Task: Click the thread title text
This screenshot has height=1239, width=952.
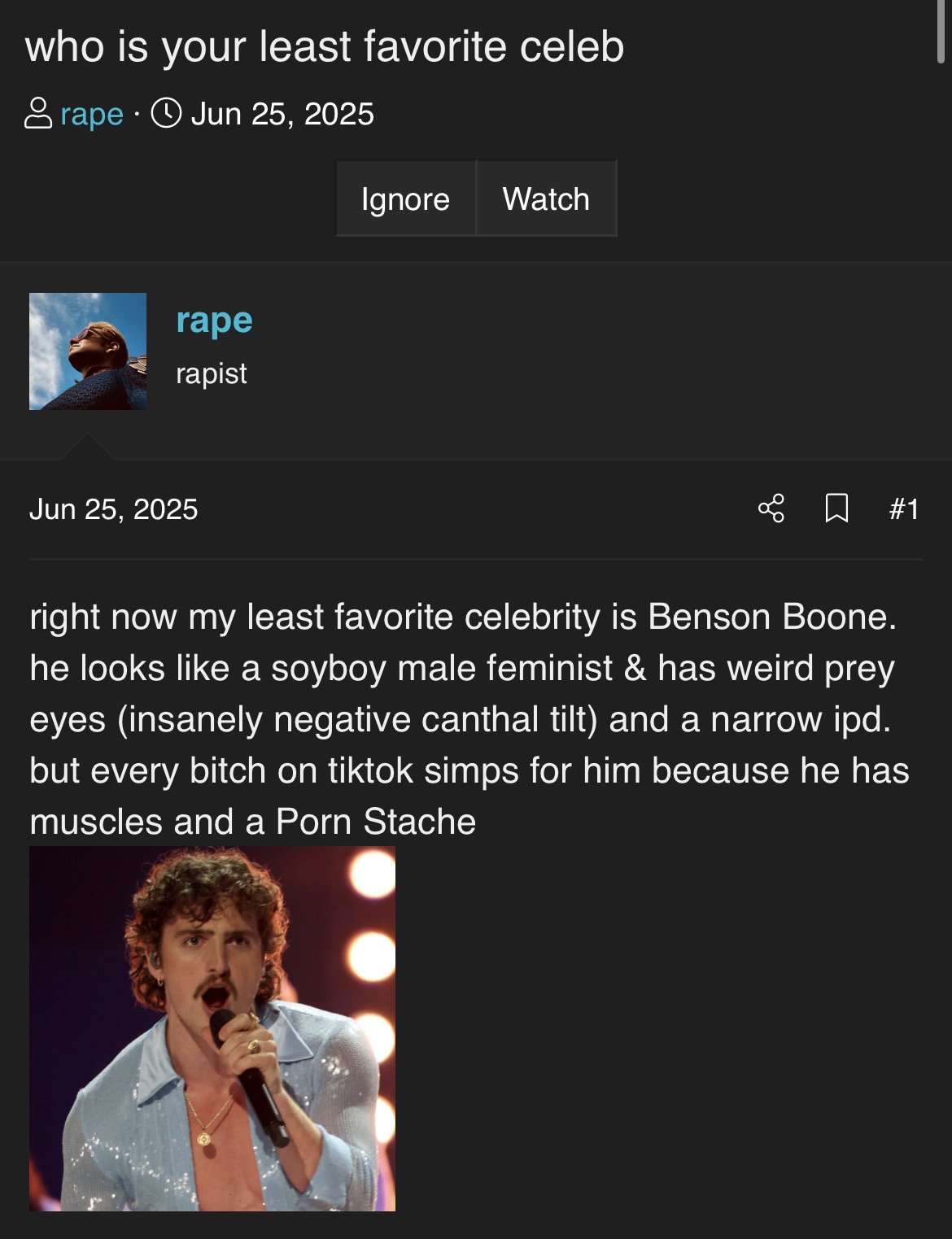Action: coord(325,46)
